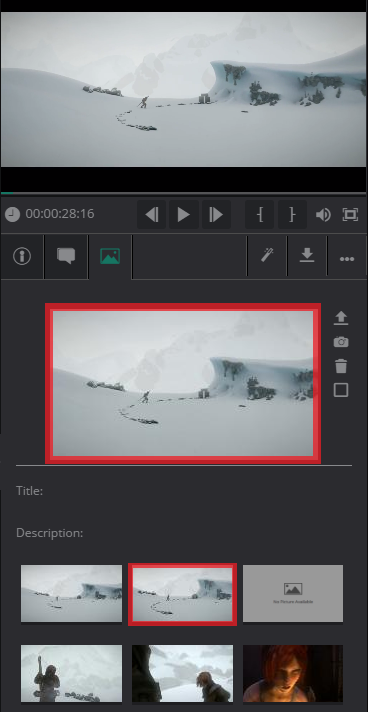Open the Comments tab
The image size is (368, 712).
click(66, 257)
